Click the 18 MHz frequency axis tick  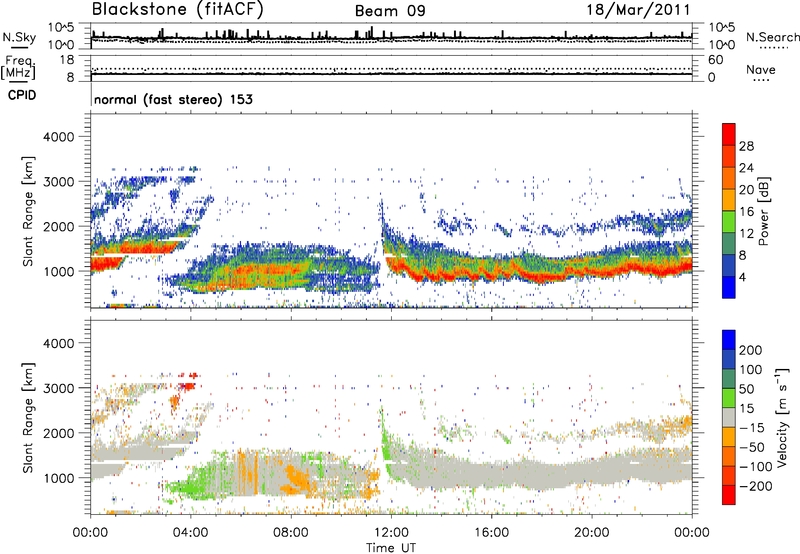tap(67, 60)
